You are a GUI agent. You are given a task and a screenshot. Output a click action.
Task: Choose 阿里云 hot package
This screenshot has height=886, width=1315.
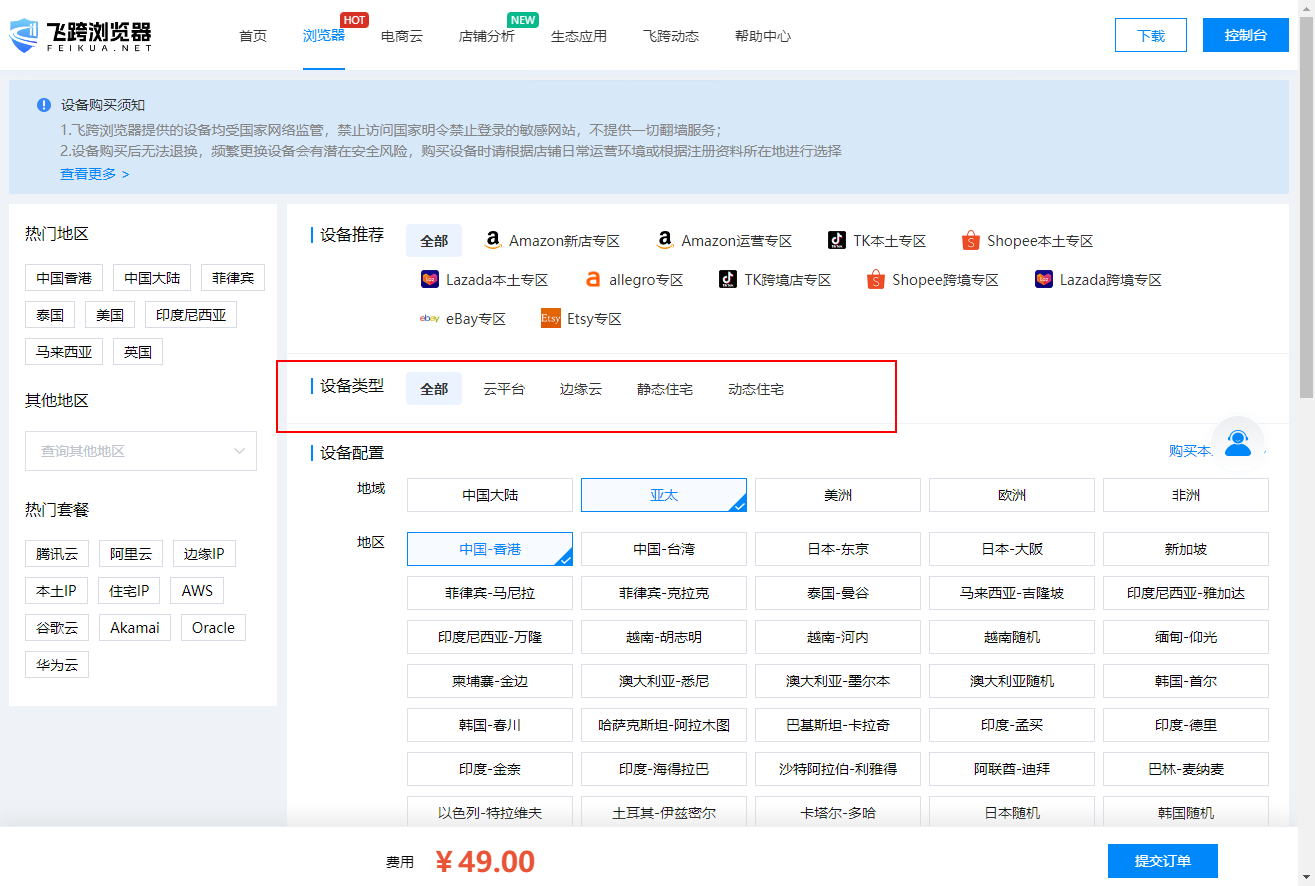(131, 554)
